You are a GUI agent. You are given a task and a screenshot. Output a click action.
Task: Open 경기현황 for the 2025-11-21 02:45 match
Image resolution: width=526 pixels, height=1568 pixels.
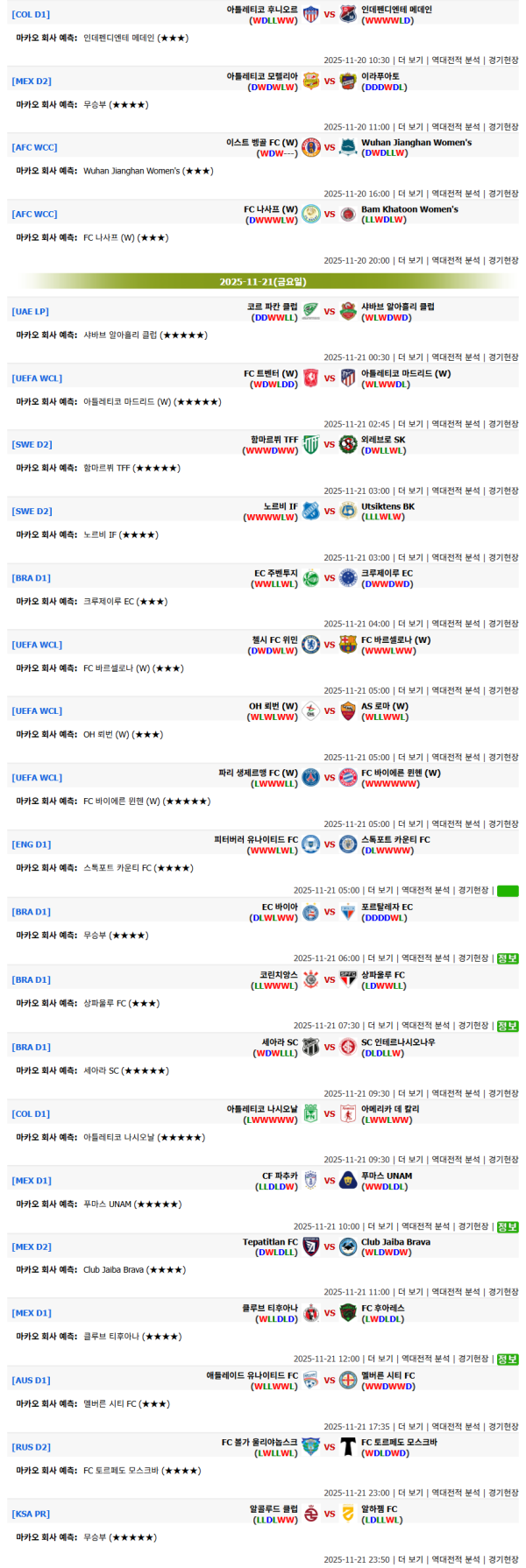click(x=503, y=424)
